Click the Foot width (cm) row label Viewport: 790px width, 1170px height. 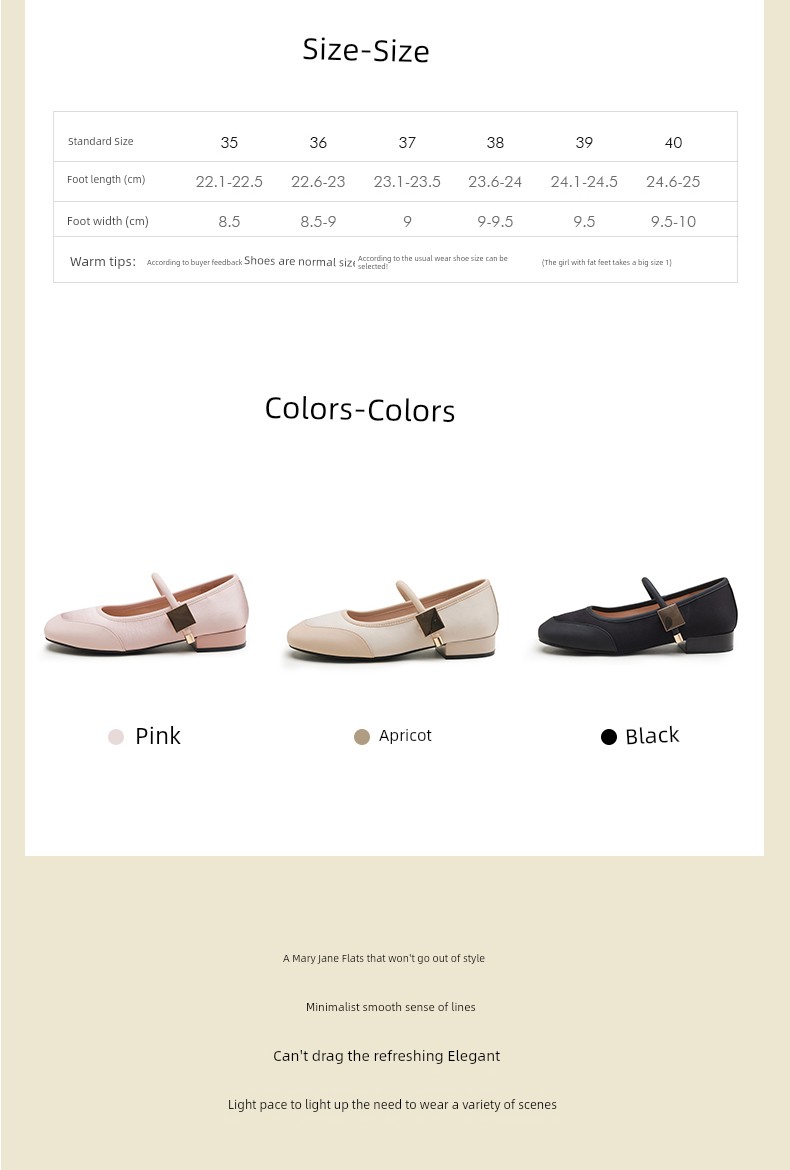tap(107, 222)
